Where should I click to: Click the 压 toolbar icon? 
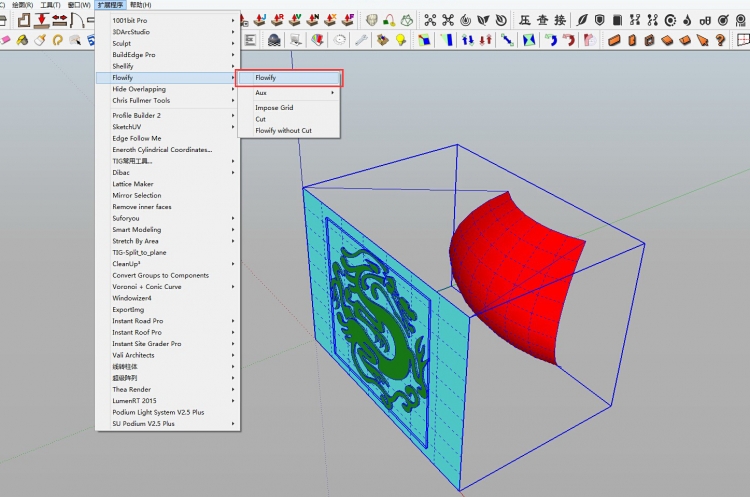click(525, 20)
